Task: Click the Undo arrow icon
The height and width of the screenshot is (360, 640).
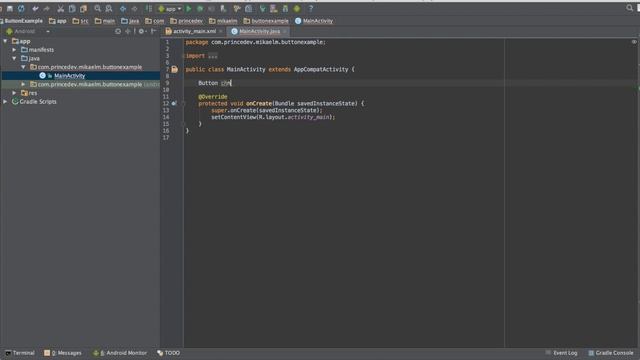Action: [36, 8]
